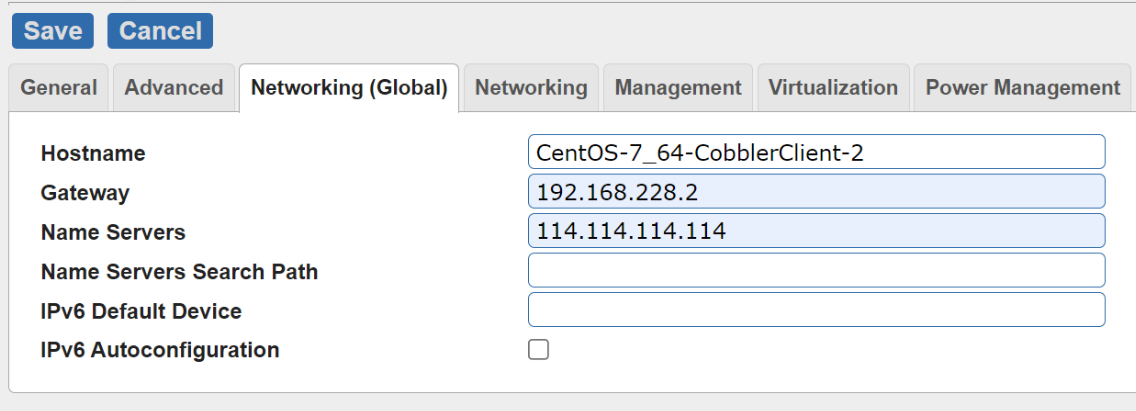
Task: Focus the IPv6 Default Device input
Action: (816, 310)
